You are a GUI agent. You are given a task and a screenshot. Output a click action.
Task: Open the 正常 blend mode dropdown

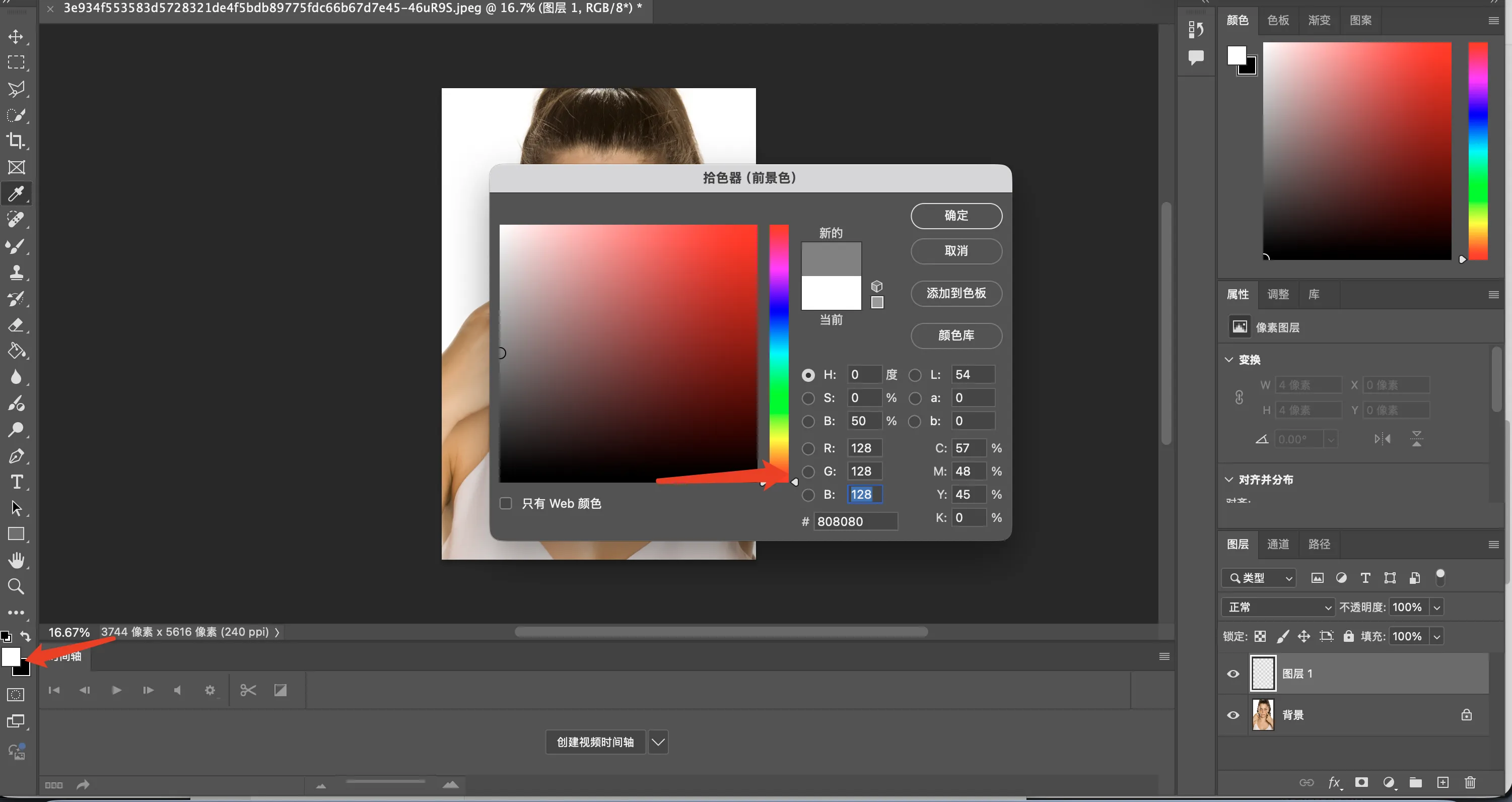click(1277, 607)
